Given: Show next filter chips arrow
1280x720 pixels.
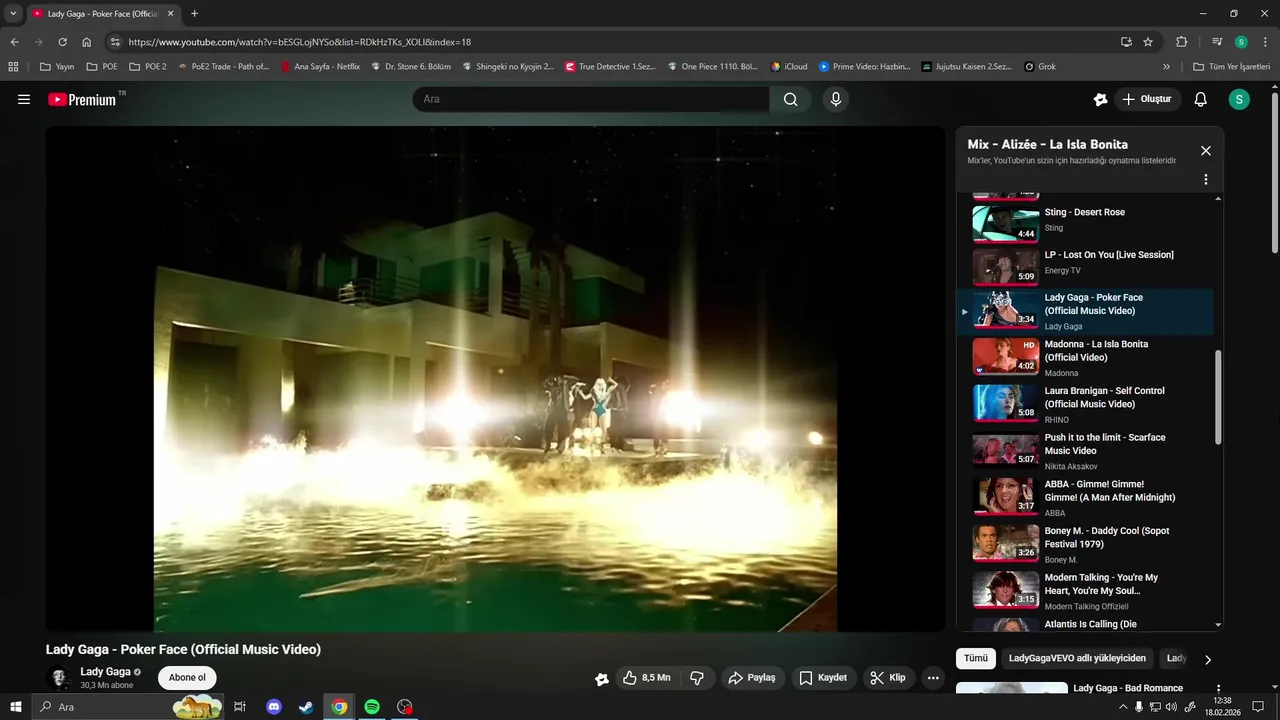Looking at the screenshot, I should (1208, 659).
